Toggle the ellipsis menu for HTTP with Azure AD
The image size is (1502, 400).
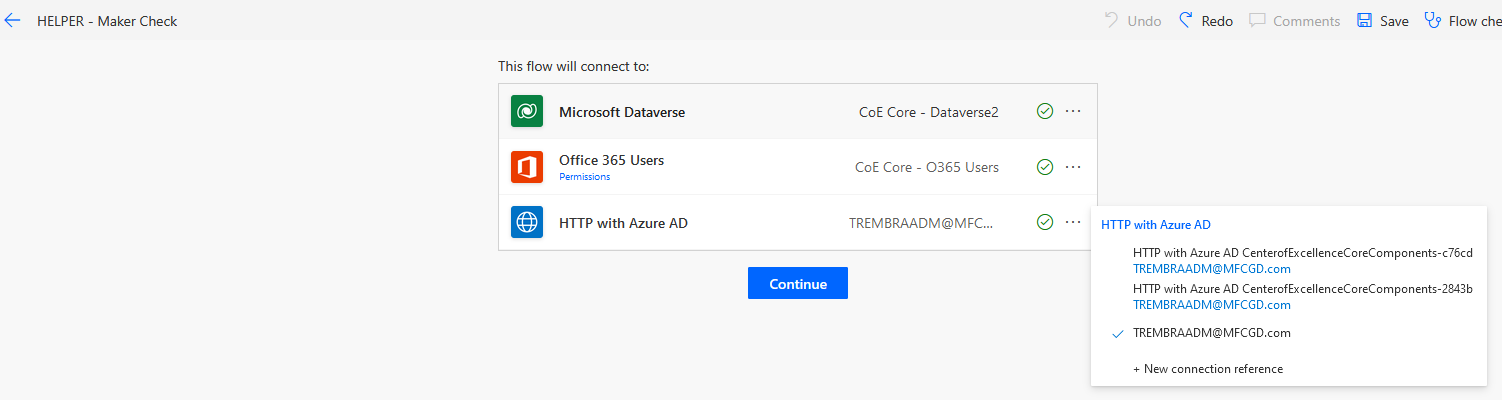coord(1073,222)
